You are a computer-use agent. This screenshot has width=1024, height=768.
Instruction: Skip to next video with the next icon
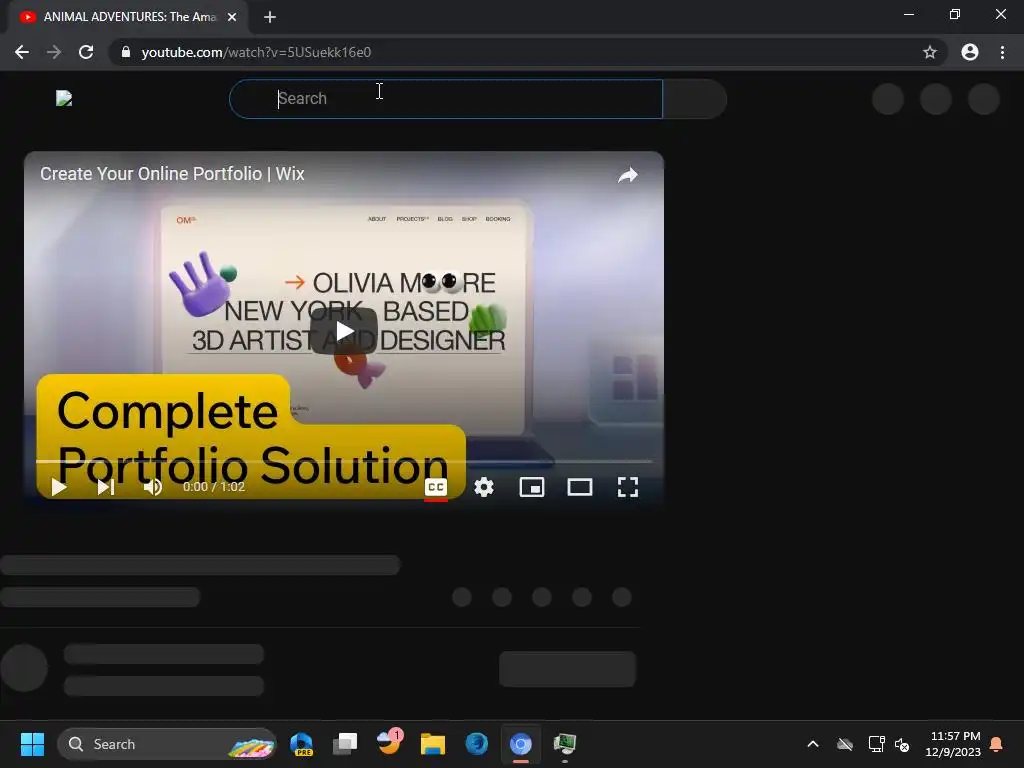[106, 487]
